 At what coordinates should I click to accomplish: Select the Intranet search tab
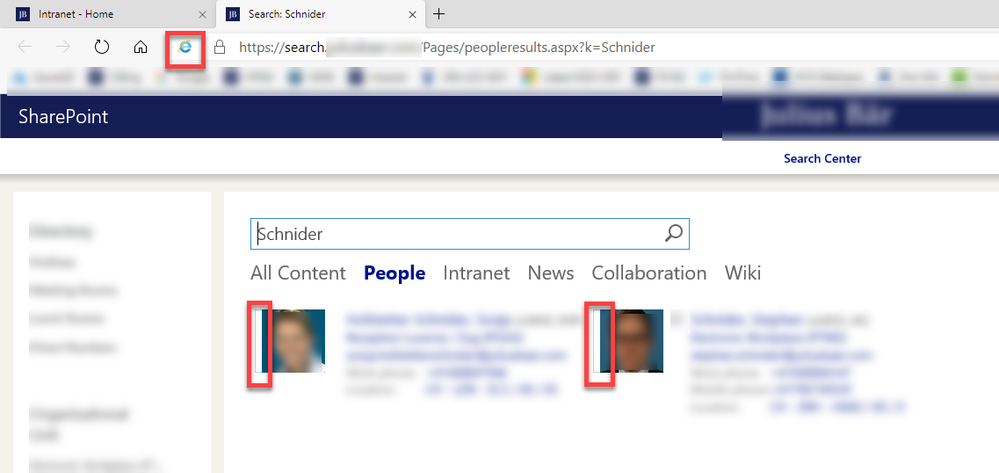pos(477,273)
